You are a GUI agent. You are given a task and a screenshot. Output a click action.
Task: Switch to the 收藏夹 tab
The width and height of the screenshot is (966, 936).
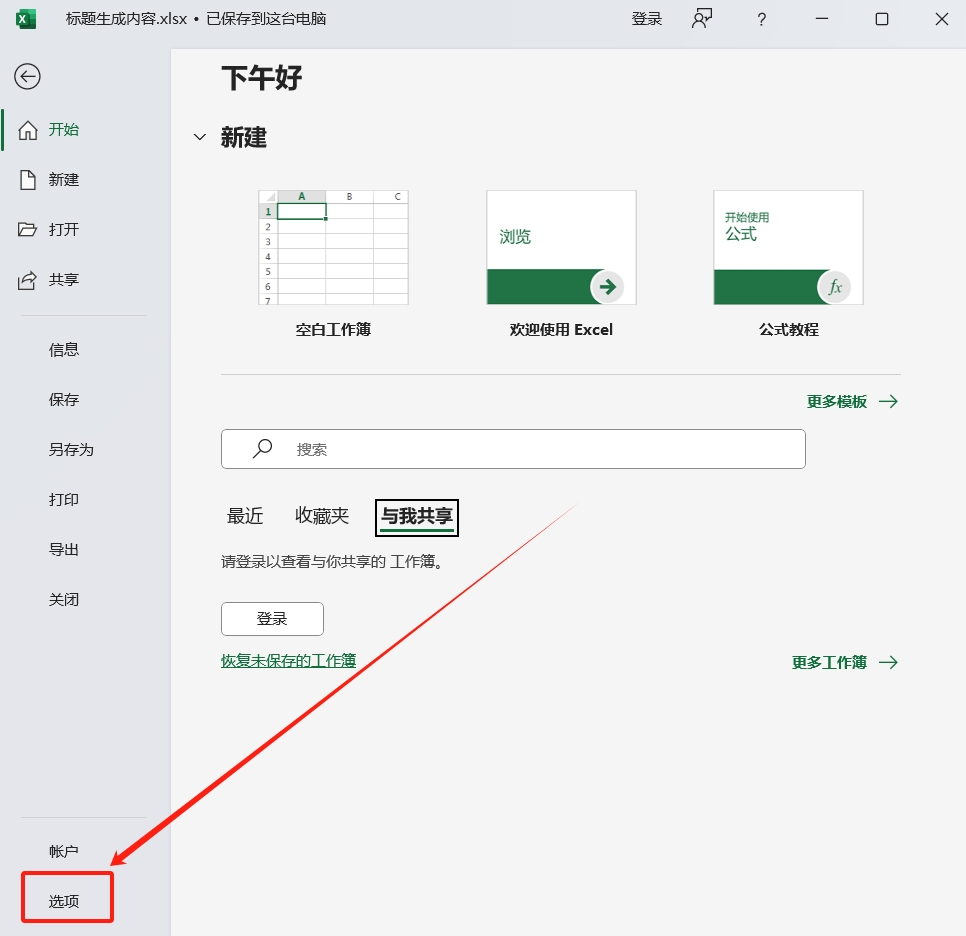[322, 516]
